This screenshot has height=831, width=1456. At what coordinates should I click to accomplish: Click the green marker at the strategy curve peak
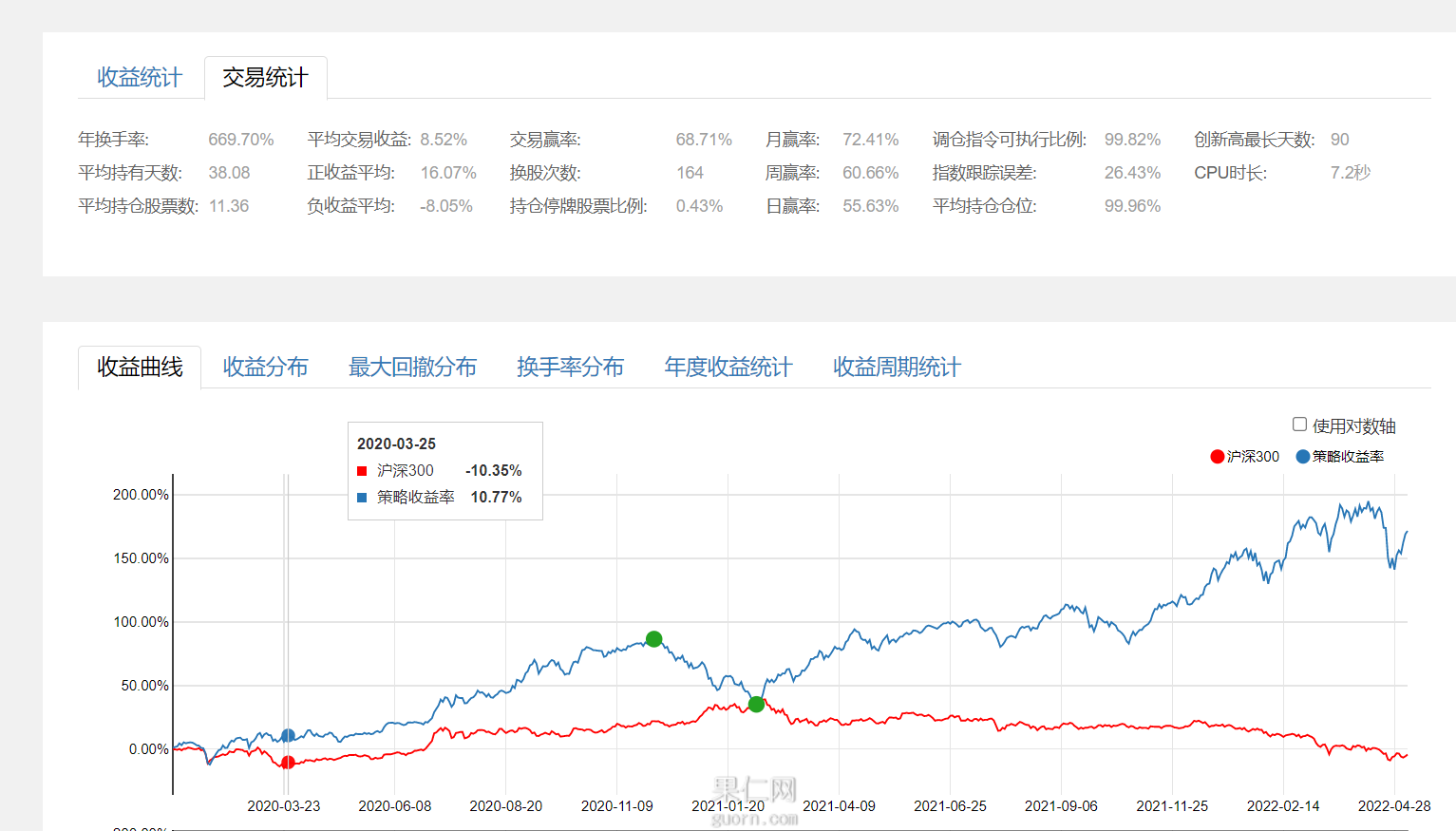(653, 639)
